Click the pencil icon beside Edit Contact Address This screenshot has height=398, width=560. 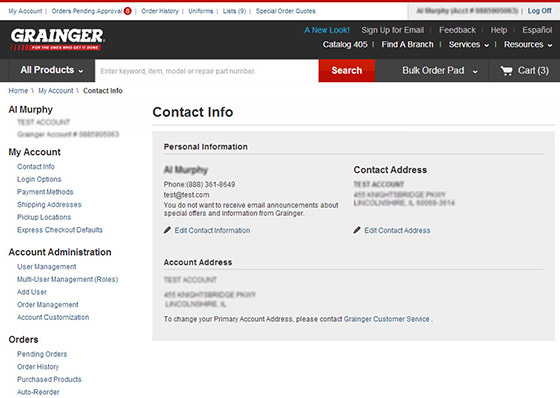tap(357, 230)
